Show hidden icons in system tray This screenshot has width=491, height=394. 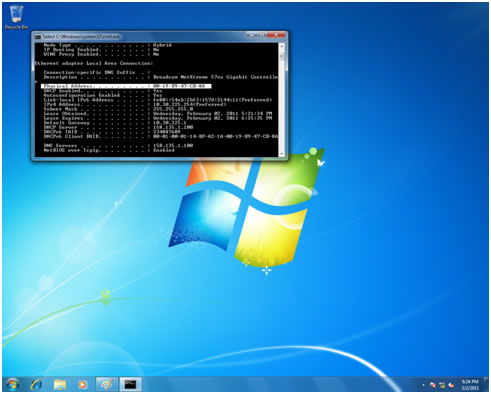[423, 385]
